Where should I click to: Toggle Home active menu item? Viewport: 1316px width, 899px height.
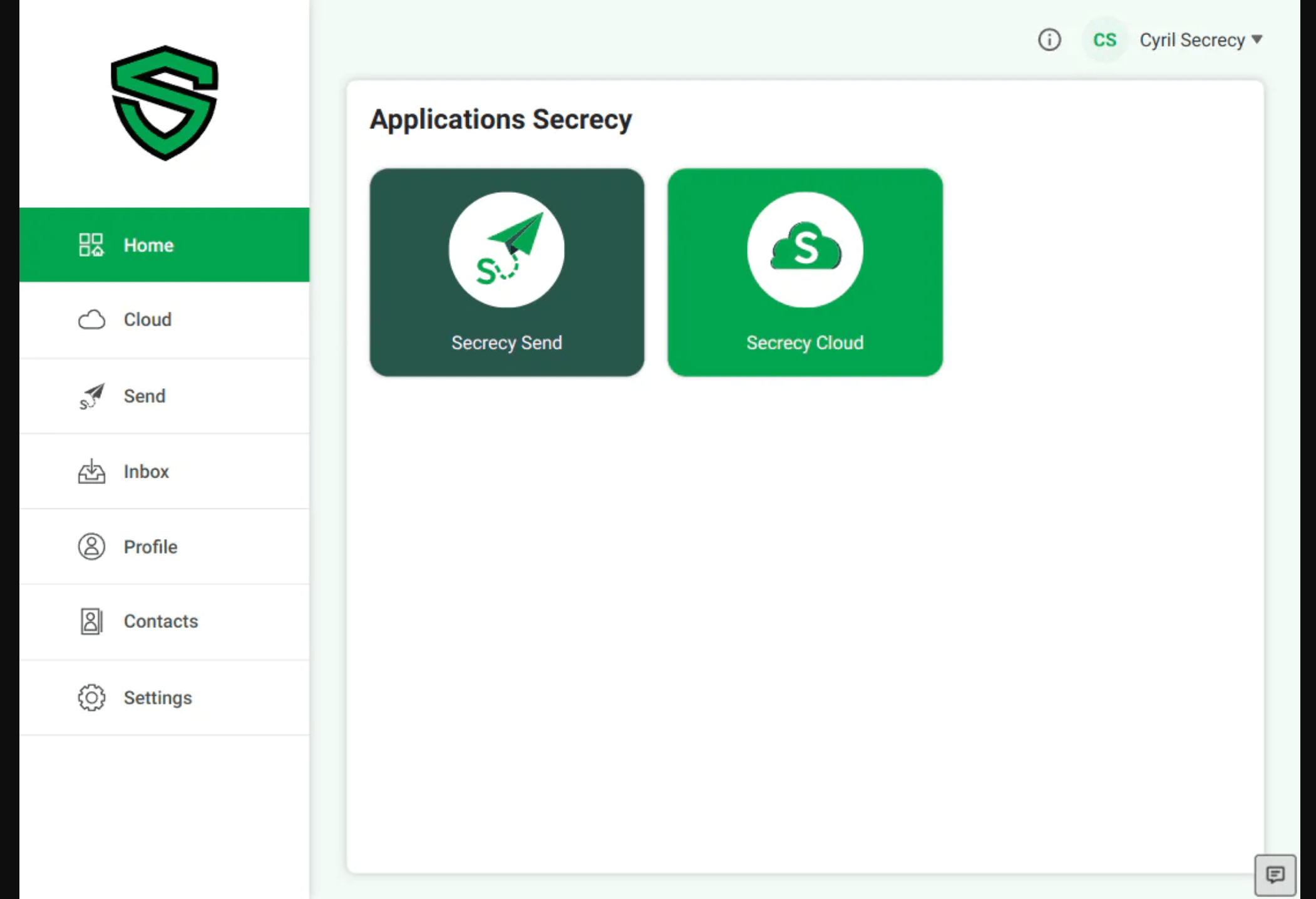(166, 245)
